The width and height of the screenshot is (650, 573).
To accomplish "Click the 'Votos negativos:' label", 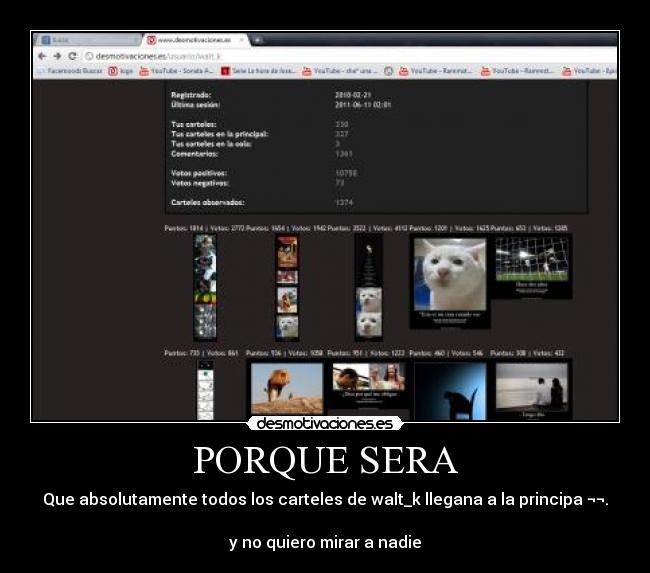I will click(200, 183).
